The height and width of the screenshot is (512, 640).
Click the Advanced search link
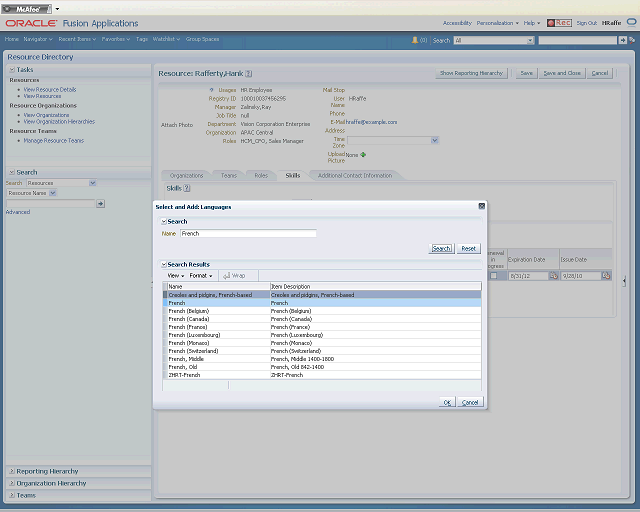click(x=18, y=212)
